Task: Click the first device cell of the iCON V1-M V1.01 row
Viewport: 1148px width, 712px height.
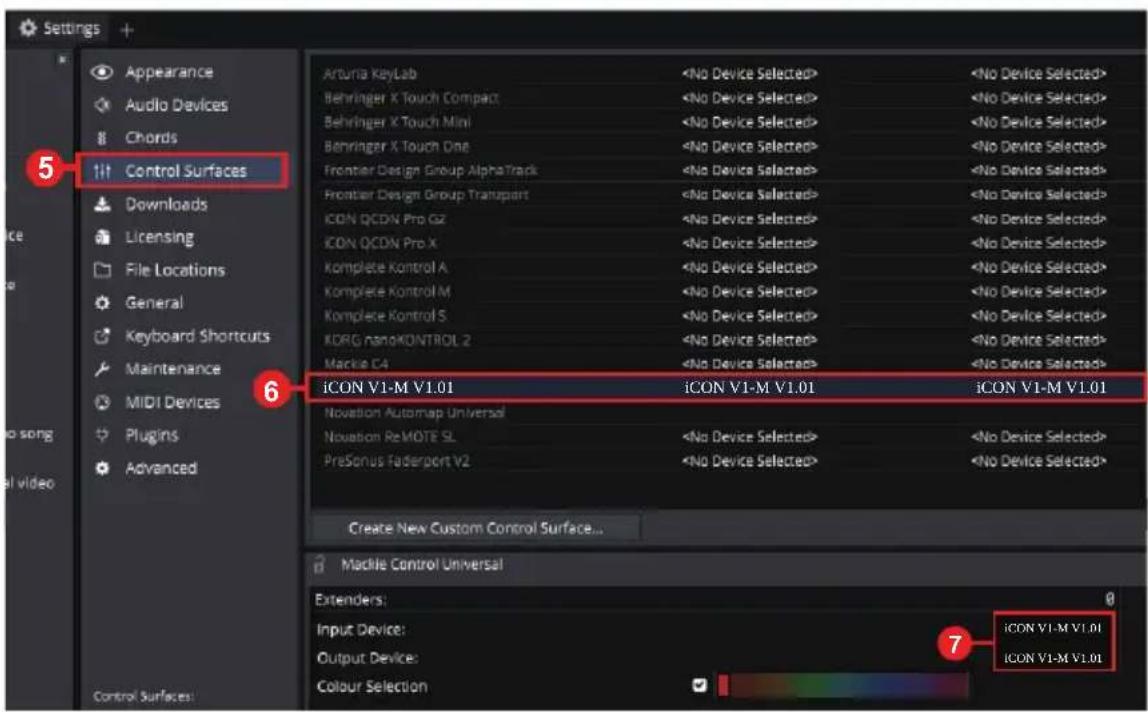Action: click(750, 387)
